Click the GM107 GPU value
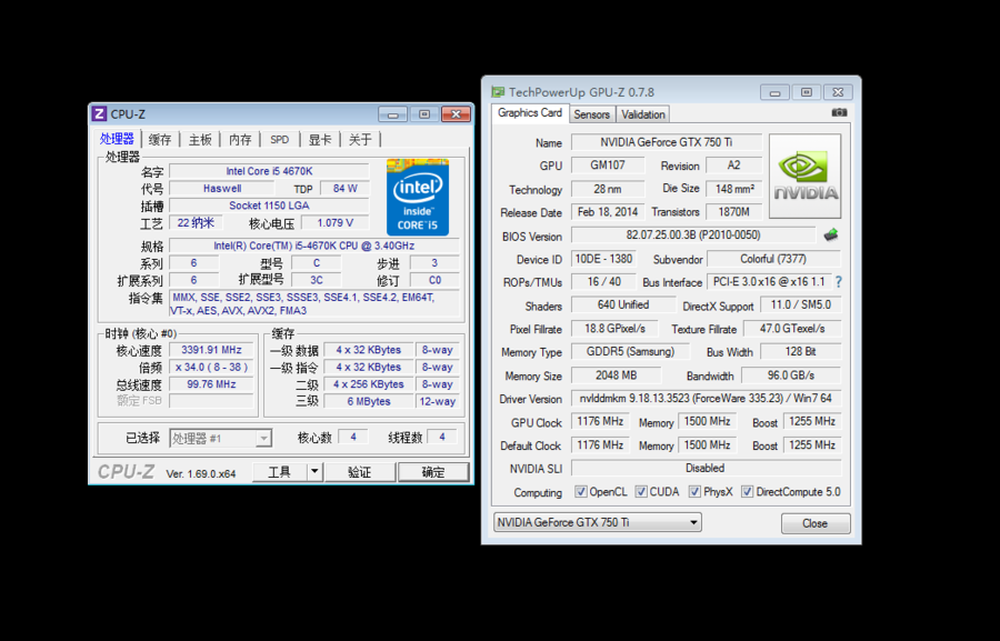1000x641 pixels. click(608, 165)
